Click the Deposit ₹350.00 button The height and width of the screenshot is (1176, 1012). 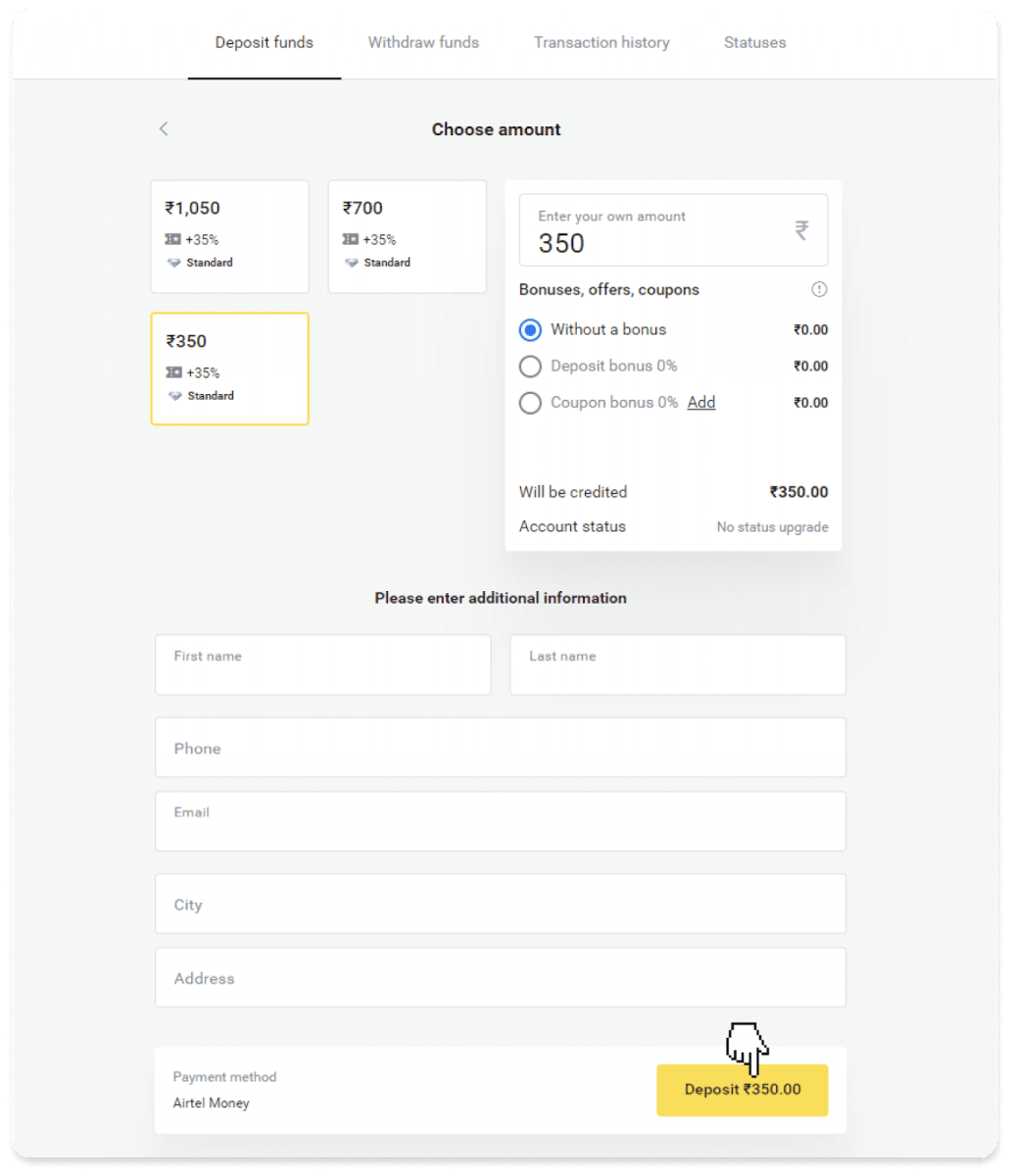tap(743, 1090)
